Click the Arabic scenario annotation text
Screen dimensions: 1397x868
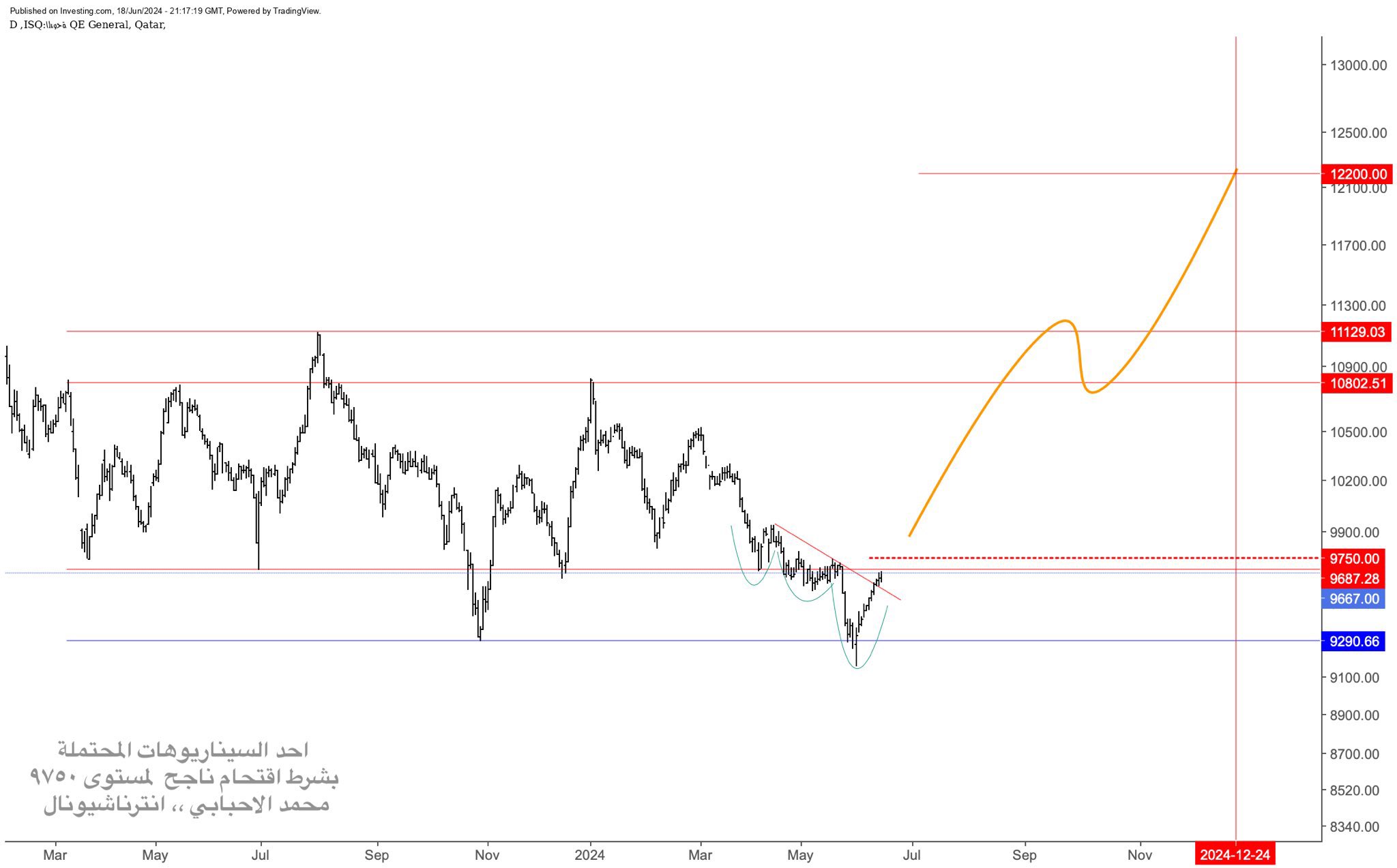click(x=184, y=777)
